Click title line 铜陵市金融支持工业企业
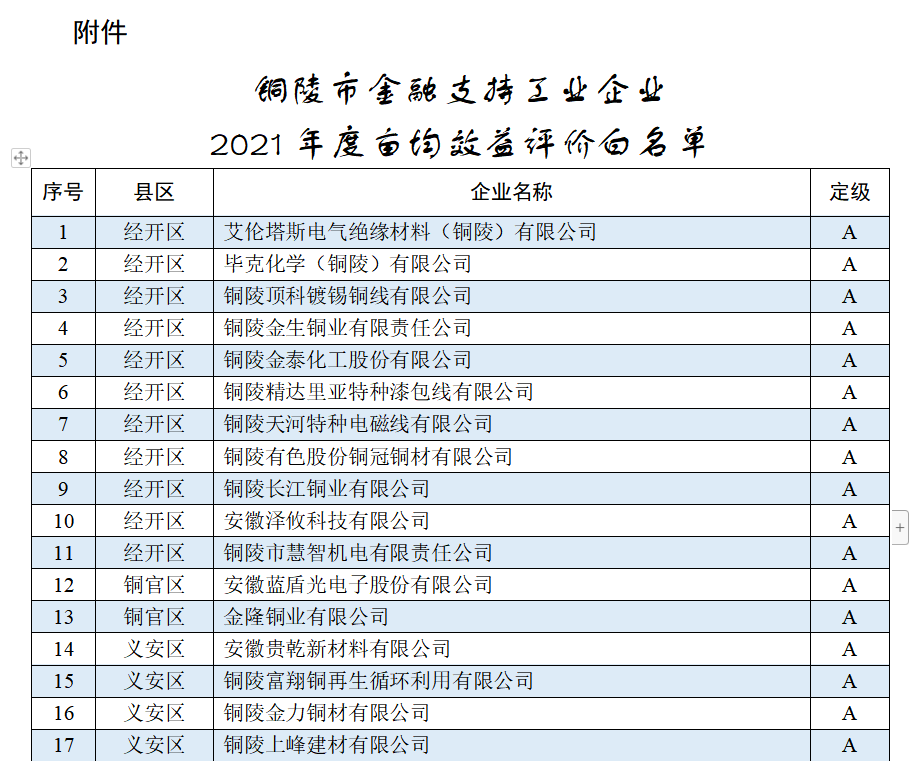 tap(459, 90)
